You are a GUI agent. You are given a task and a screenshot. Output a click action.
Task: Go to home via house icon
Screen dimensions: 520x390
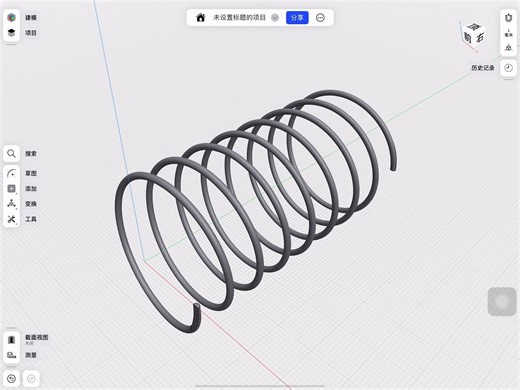click(200, 18)
